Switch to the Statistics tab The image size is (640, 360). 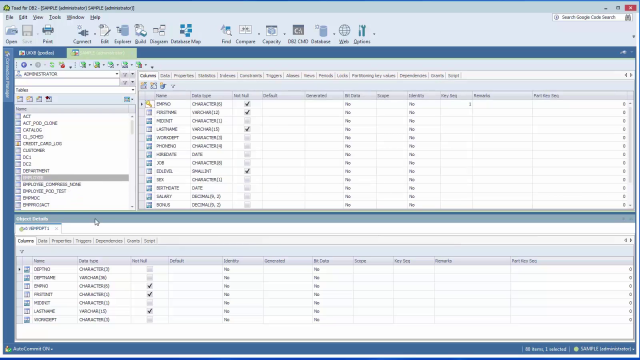click(207, 76)
